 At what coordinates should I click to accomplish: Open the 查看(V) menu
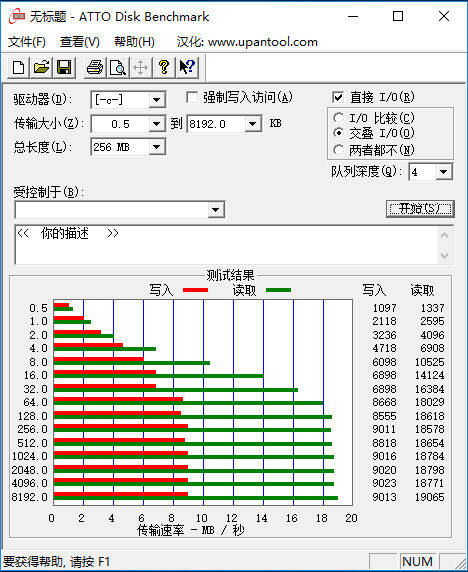pyautogui.click(x=80, y=42)
